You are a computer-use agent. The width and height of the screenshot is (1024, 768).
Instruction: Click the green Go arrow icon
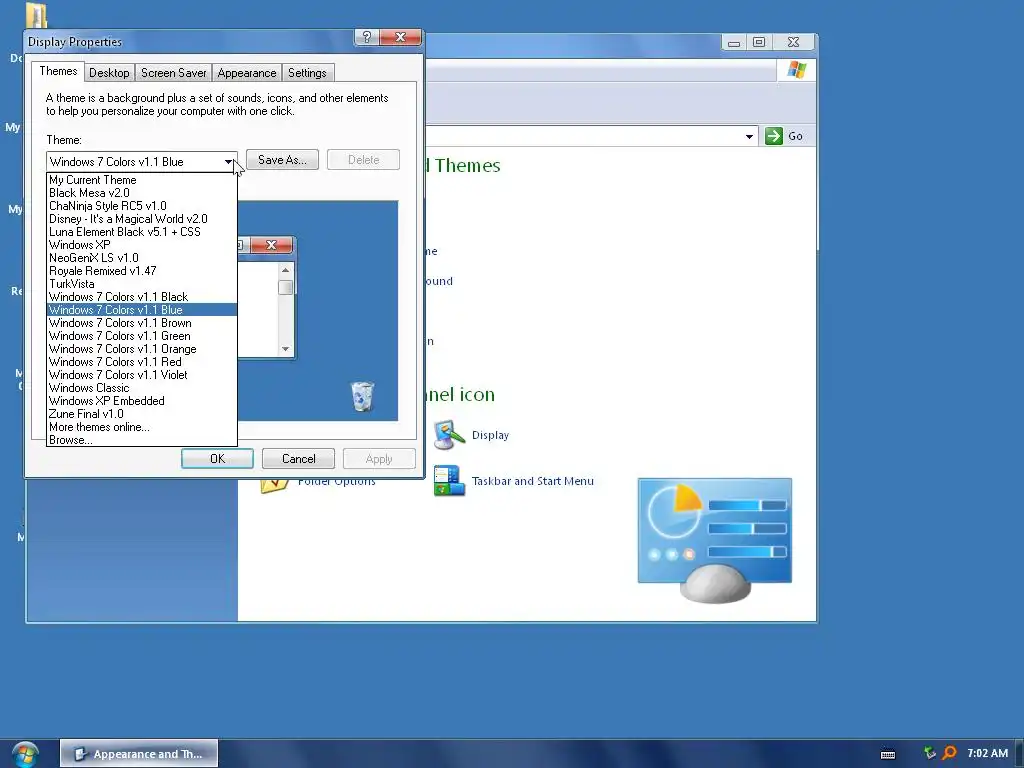[774, 136]
